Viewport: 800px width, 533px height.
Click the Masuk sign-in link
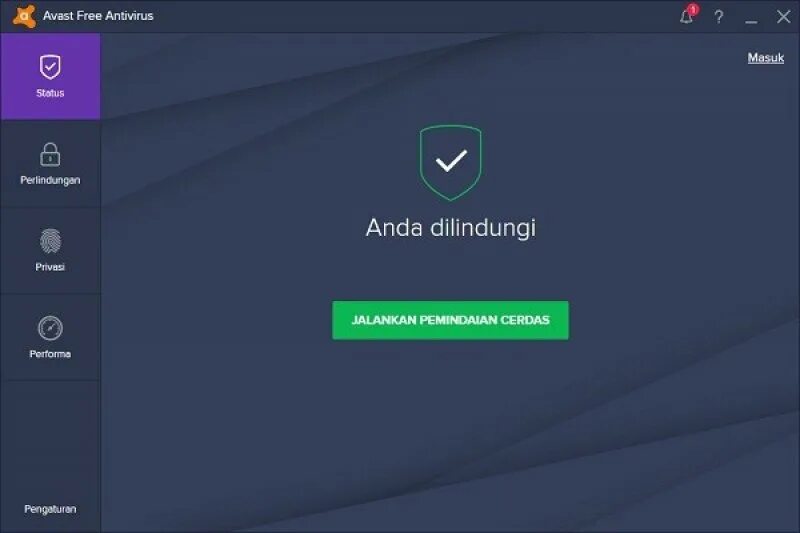coord(766,58)
